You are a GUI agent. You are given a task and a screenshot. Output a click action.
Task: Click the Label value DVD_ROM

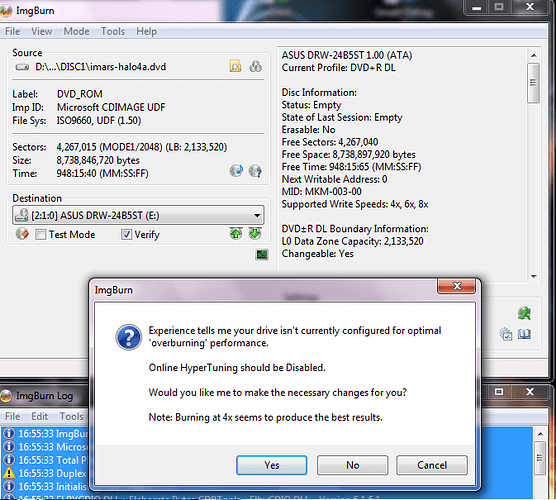point(80,94)
